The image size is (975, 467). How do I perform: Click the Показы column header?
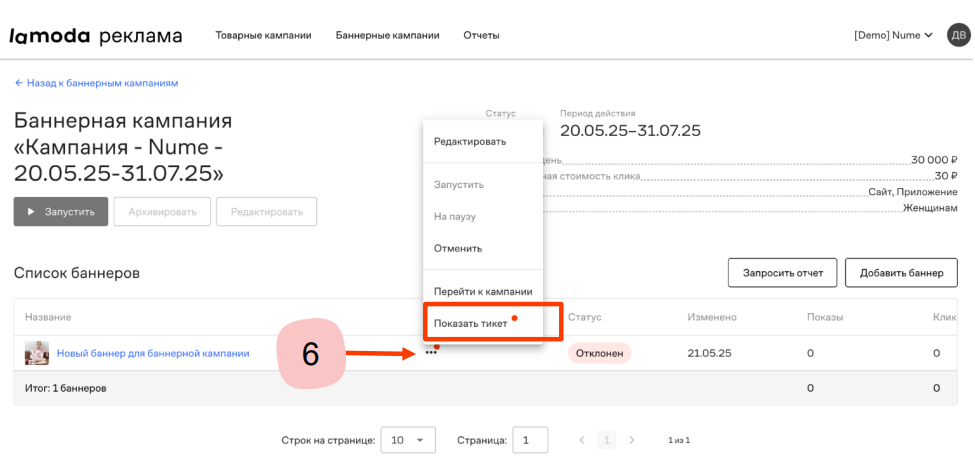[825, 317]
